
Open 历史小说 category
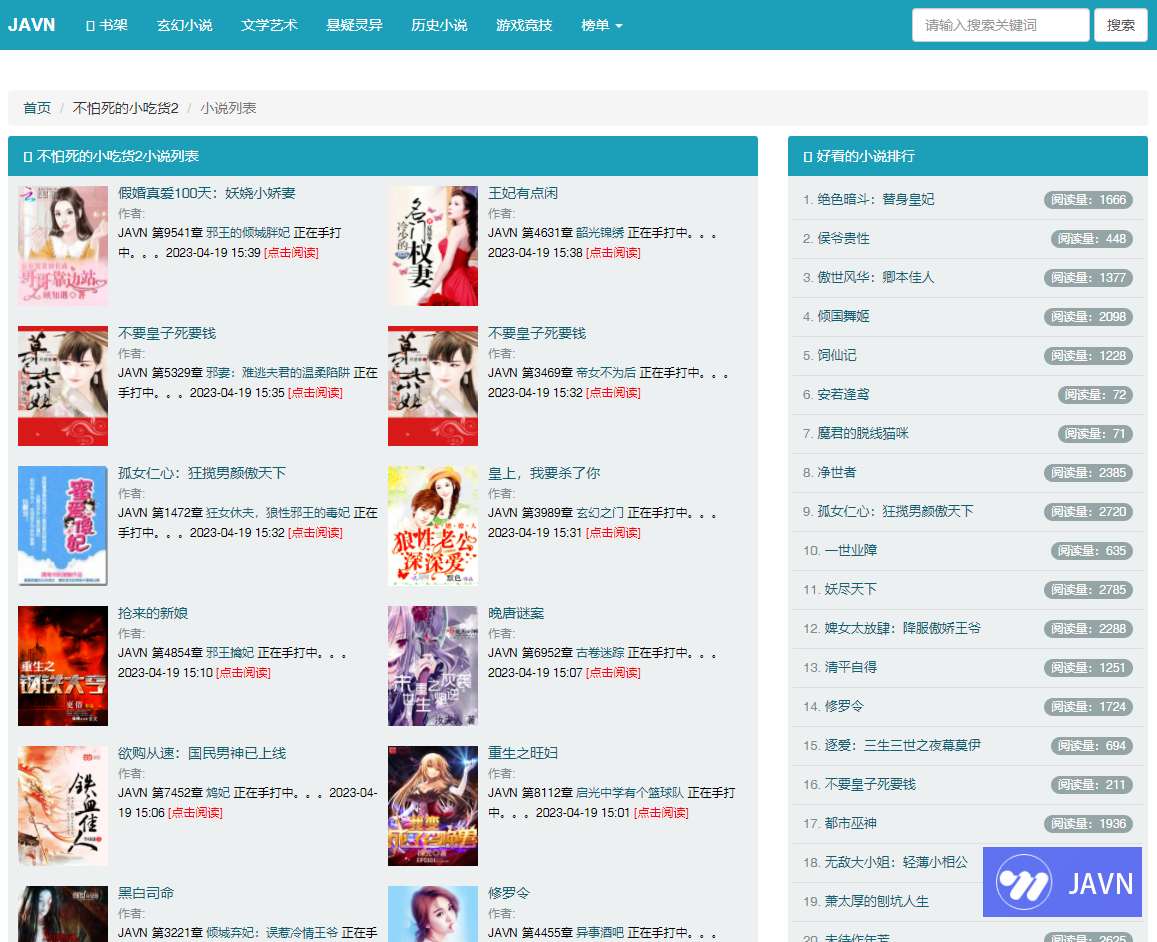[x=439, y=25]
